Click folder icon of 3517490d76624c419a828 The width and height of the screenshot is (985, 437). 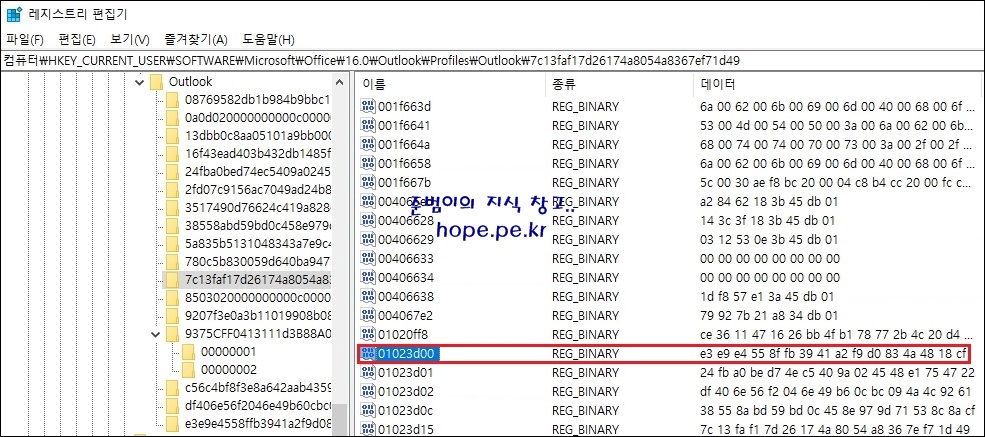[x=173, y=208]
